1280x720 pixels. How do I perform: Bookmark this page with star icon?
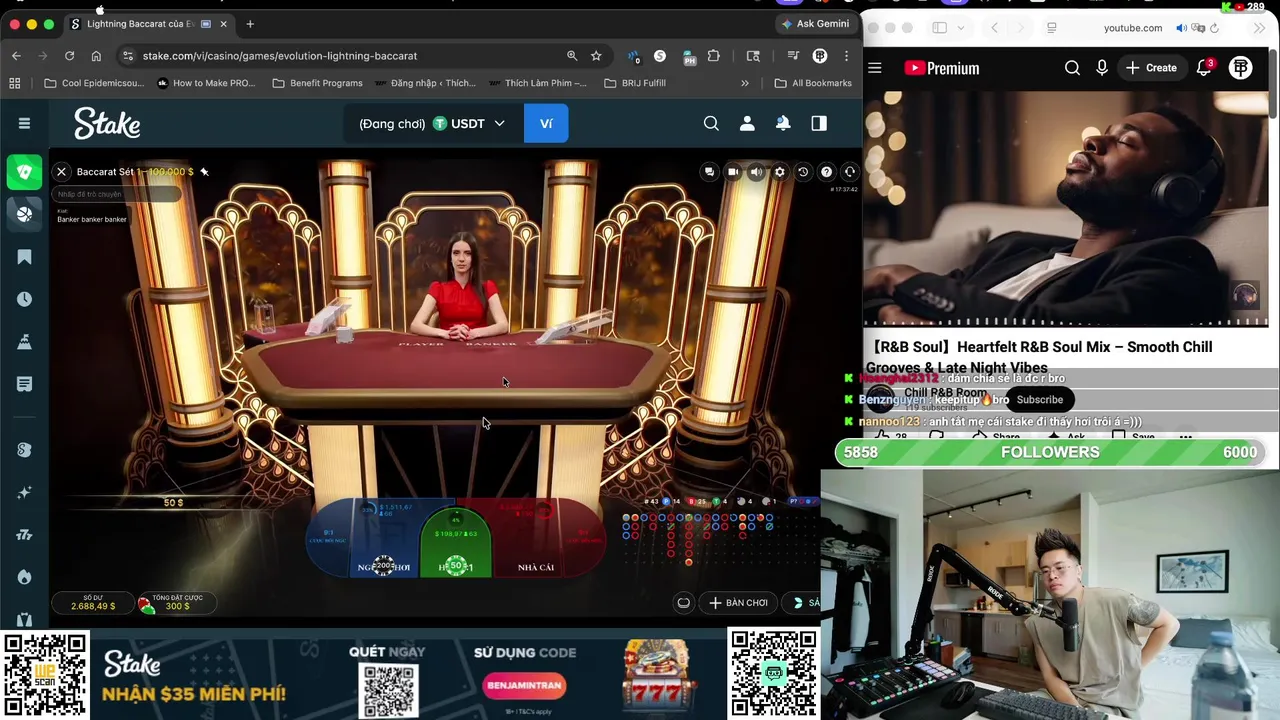pyautogui.click(x=596, y=56)
